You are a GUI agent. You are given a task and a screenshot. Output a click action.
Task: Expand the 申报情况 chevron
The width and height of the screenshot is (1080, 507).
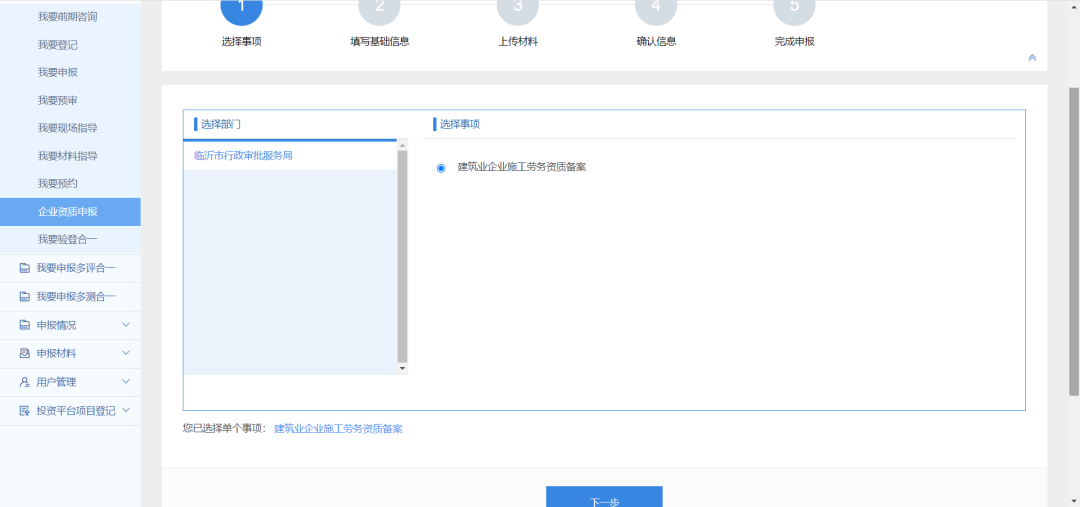[x=126, y=325]
